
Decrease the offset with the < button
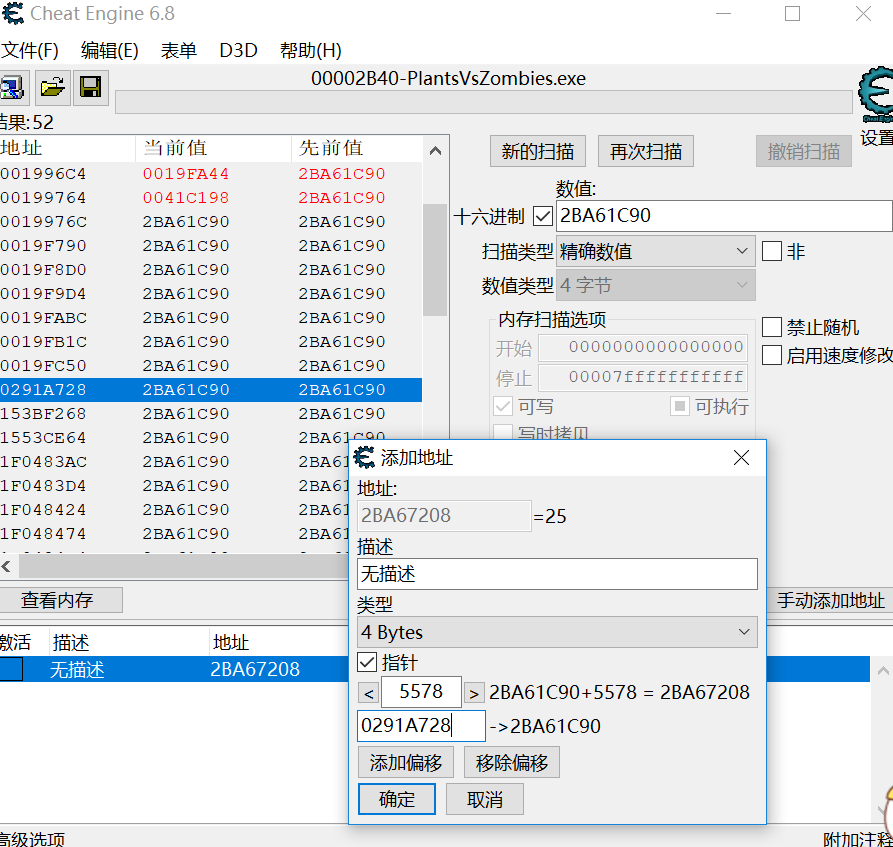(x=368, y=693)
